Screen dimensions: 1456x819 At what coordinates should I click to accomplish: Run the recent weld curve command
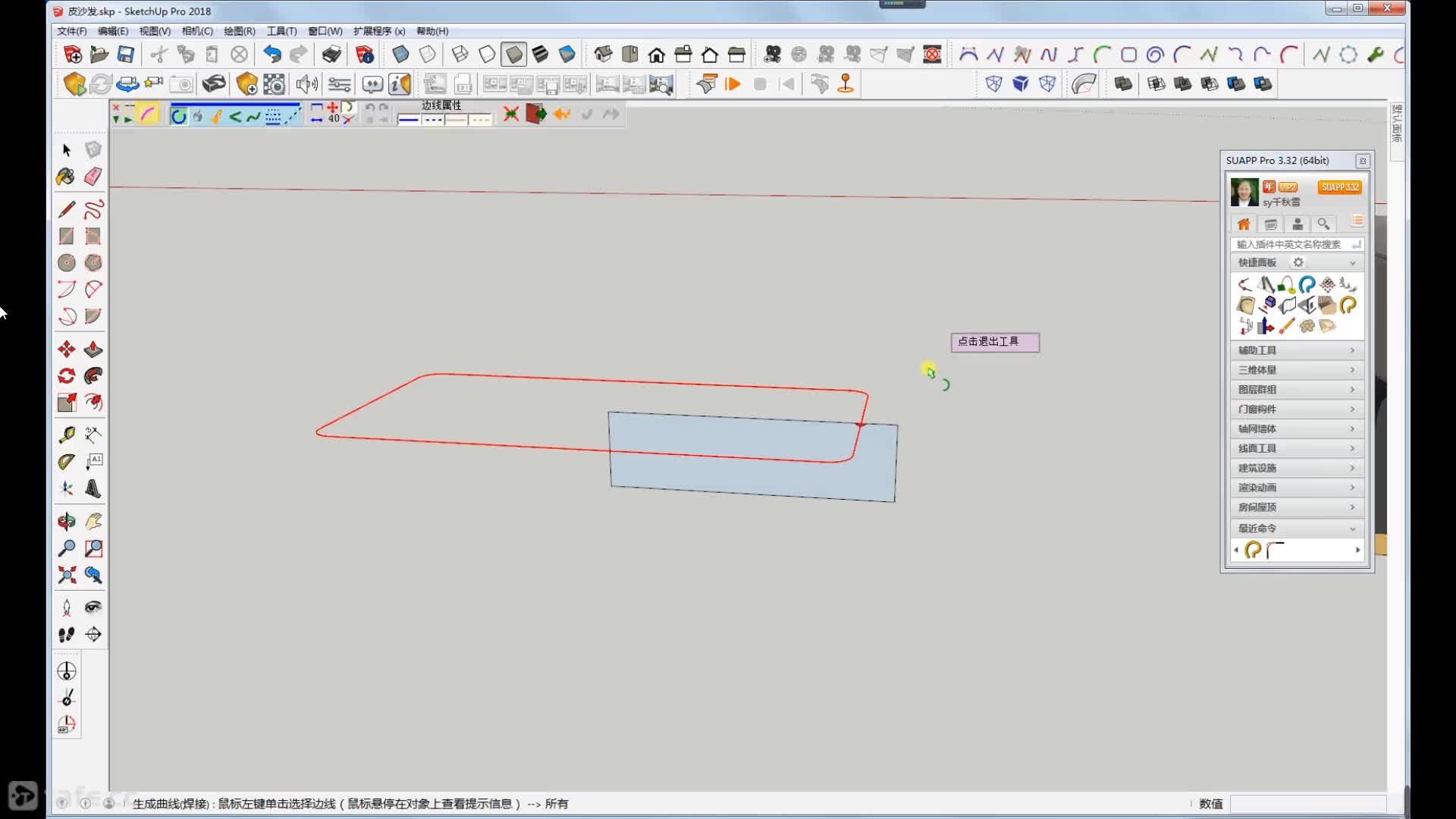click(x=1253, y=550)
